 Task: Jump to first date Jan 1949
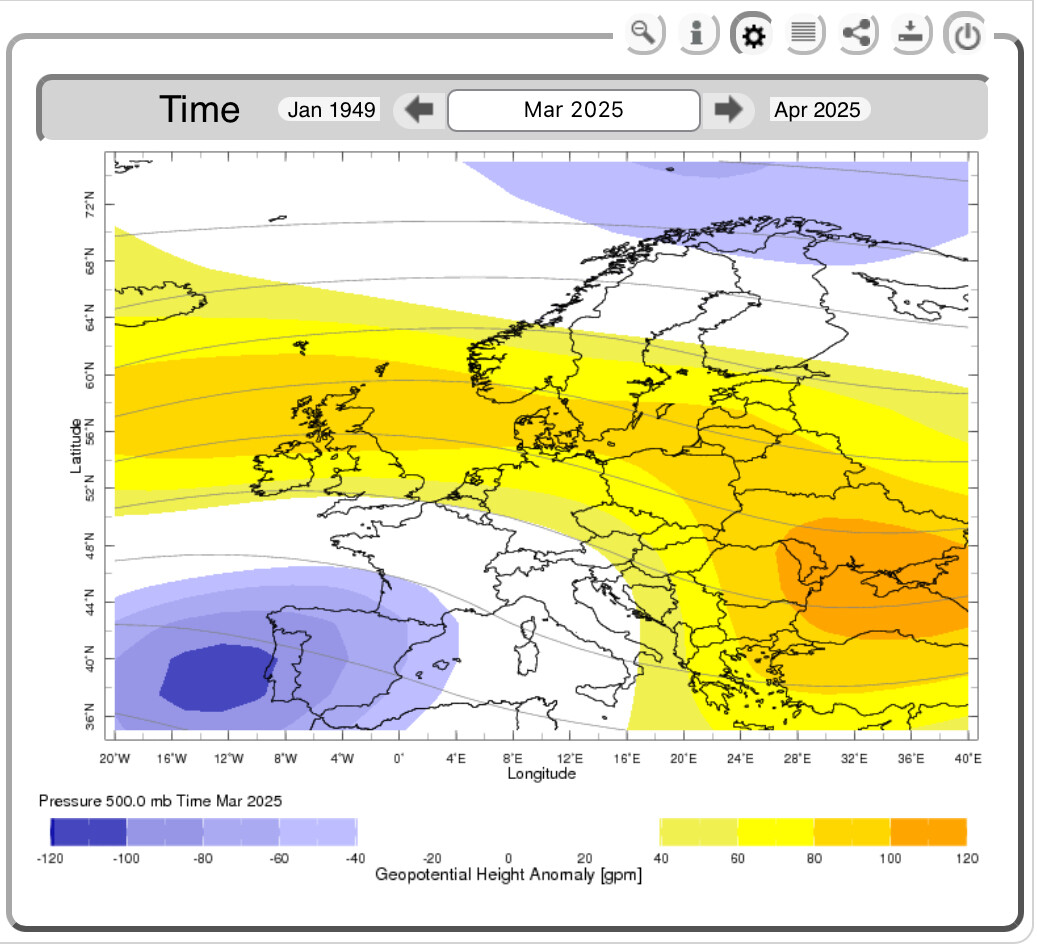click(331, 109)
